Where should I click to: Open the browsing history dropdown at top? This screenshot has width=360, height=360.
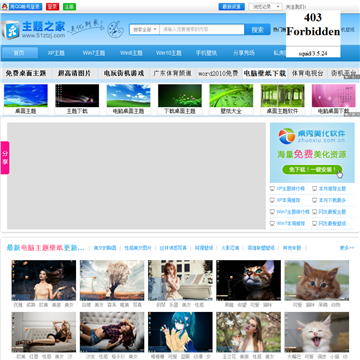click(x=265, y=7)
